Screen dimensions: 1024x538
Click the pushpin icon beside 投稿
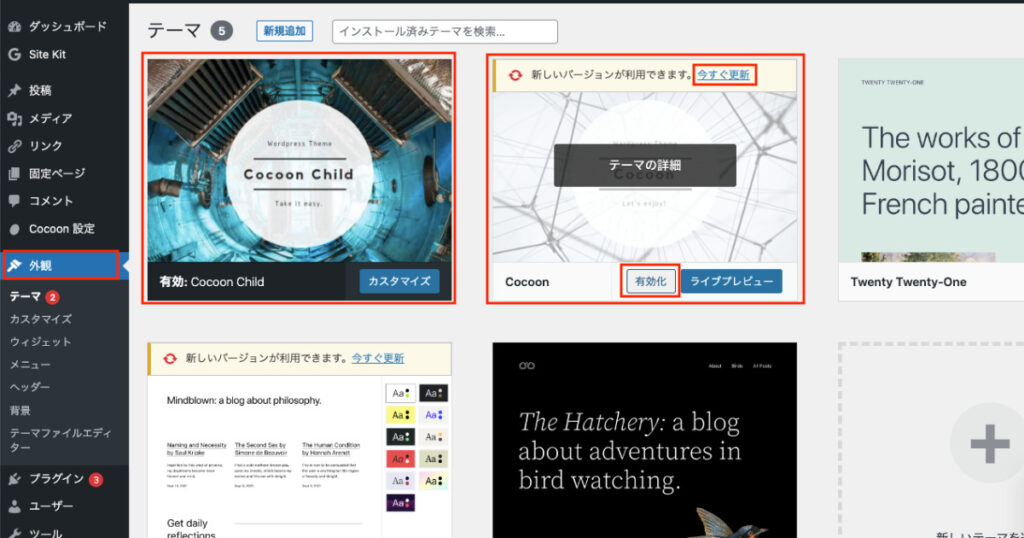pos(14,91)
